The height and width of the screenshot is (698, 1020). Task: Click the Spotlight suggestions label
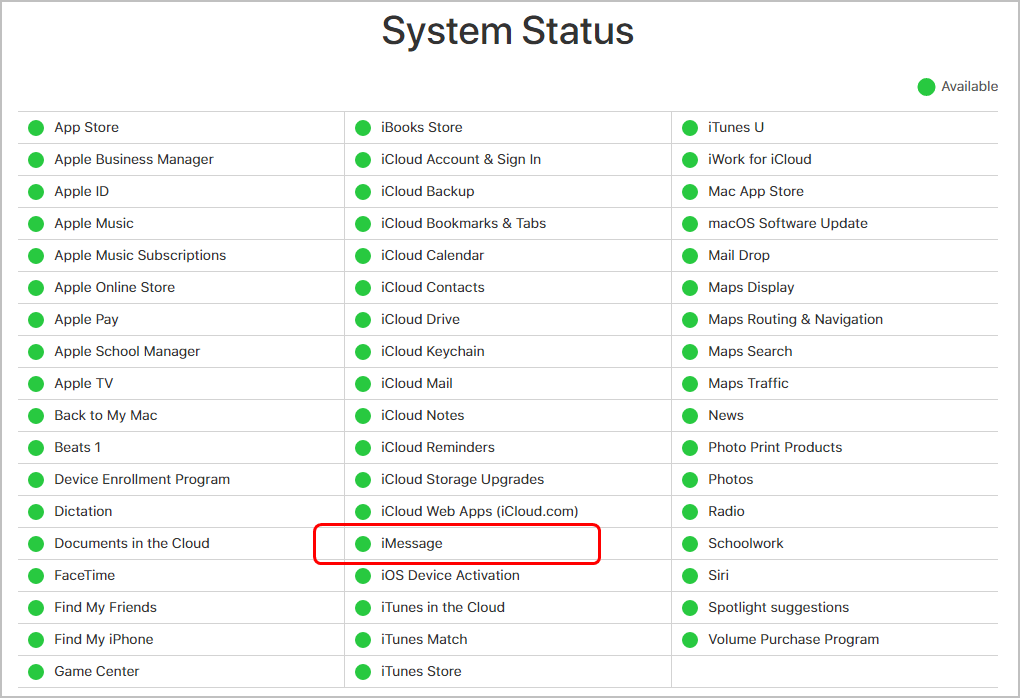pos(779,608)
